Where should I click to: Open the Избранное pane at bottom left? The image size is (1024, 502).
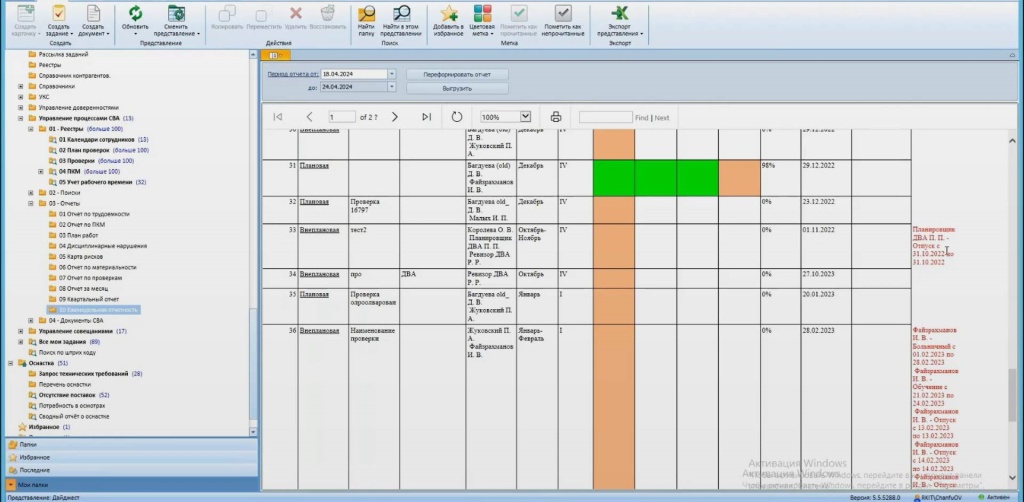tap(34, 456)
